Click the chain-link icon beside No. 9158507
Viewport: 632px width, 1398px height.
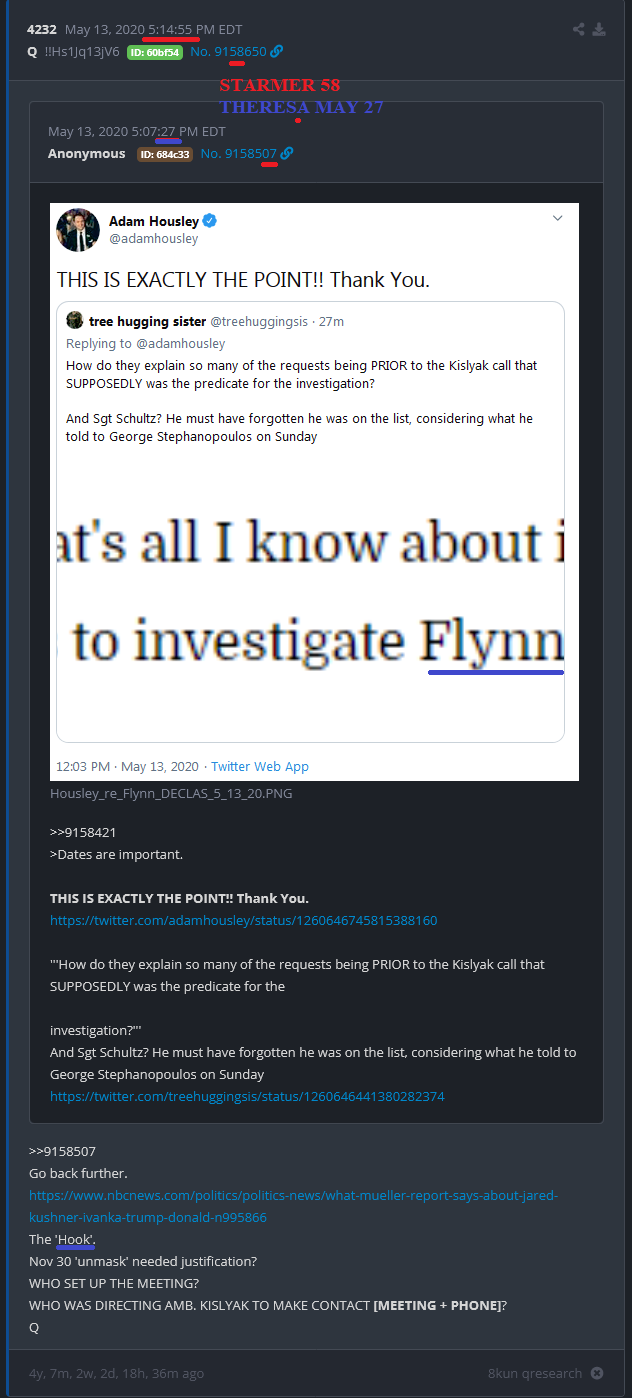click(287, 153)
